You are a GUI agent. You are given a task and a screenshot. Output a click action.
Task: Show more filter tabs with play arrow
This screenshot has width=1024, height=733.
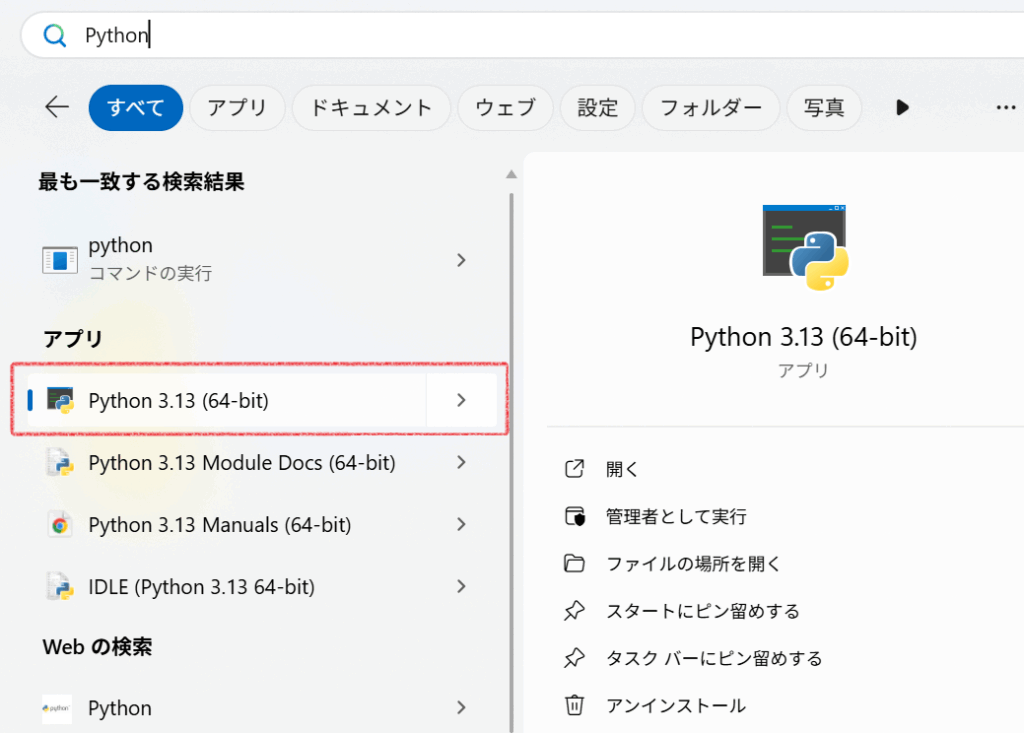(x=902, y=108)
